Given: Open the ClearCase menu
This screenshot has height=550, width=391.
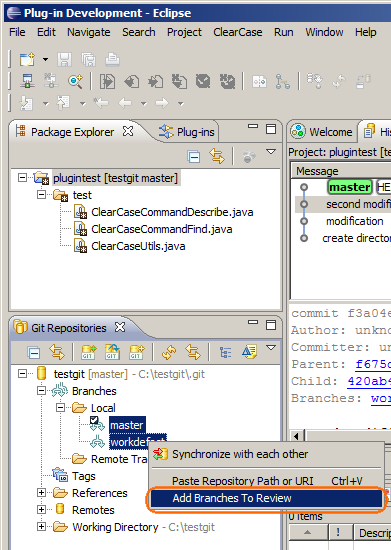Looking at the screenshot, I should pos(238,32).
